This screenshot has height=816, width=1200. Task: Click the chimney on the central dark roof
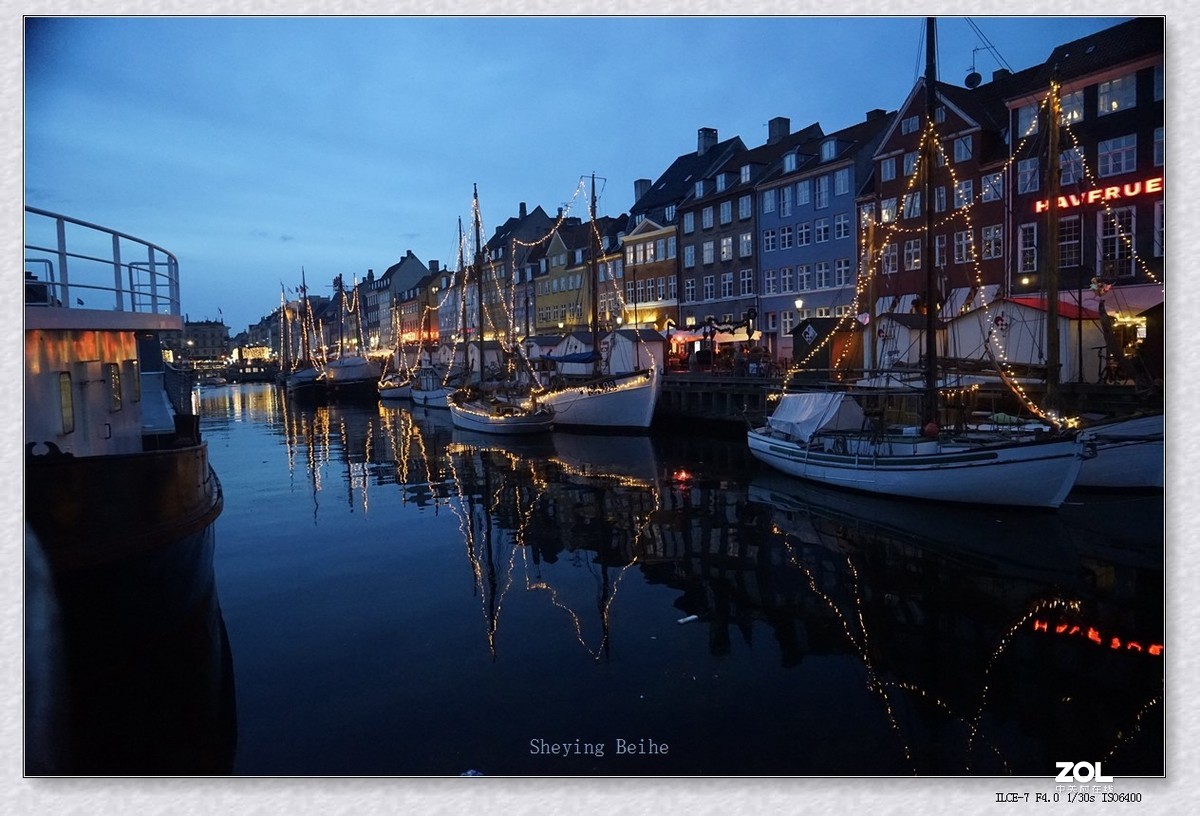point(706,139)
